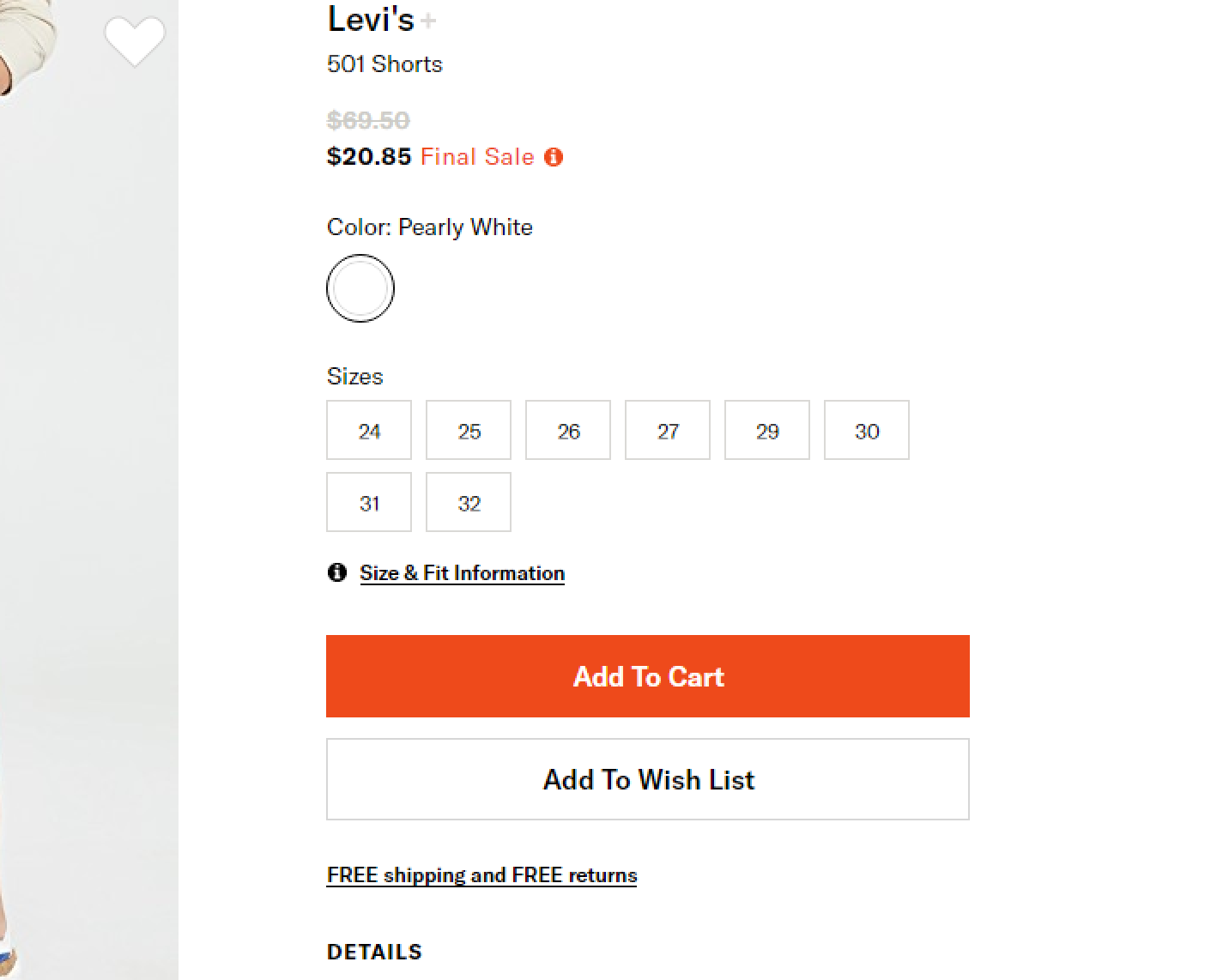
Task: Open FREE shipping and FREE returns link
Action: pos(481,875)
